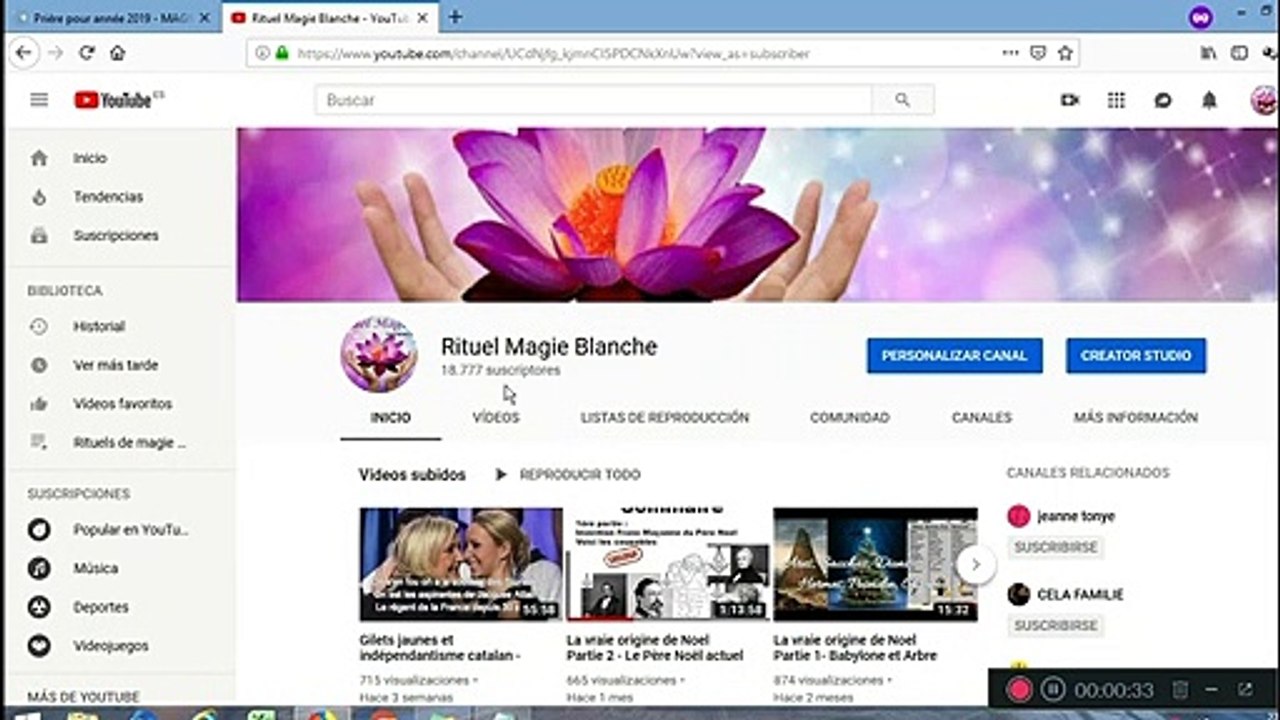Open the LISTAS DE REPRODUCCIÓN tab
Screen dimensions: 1280x720
[x=665, y=418]
